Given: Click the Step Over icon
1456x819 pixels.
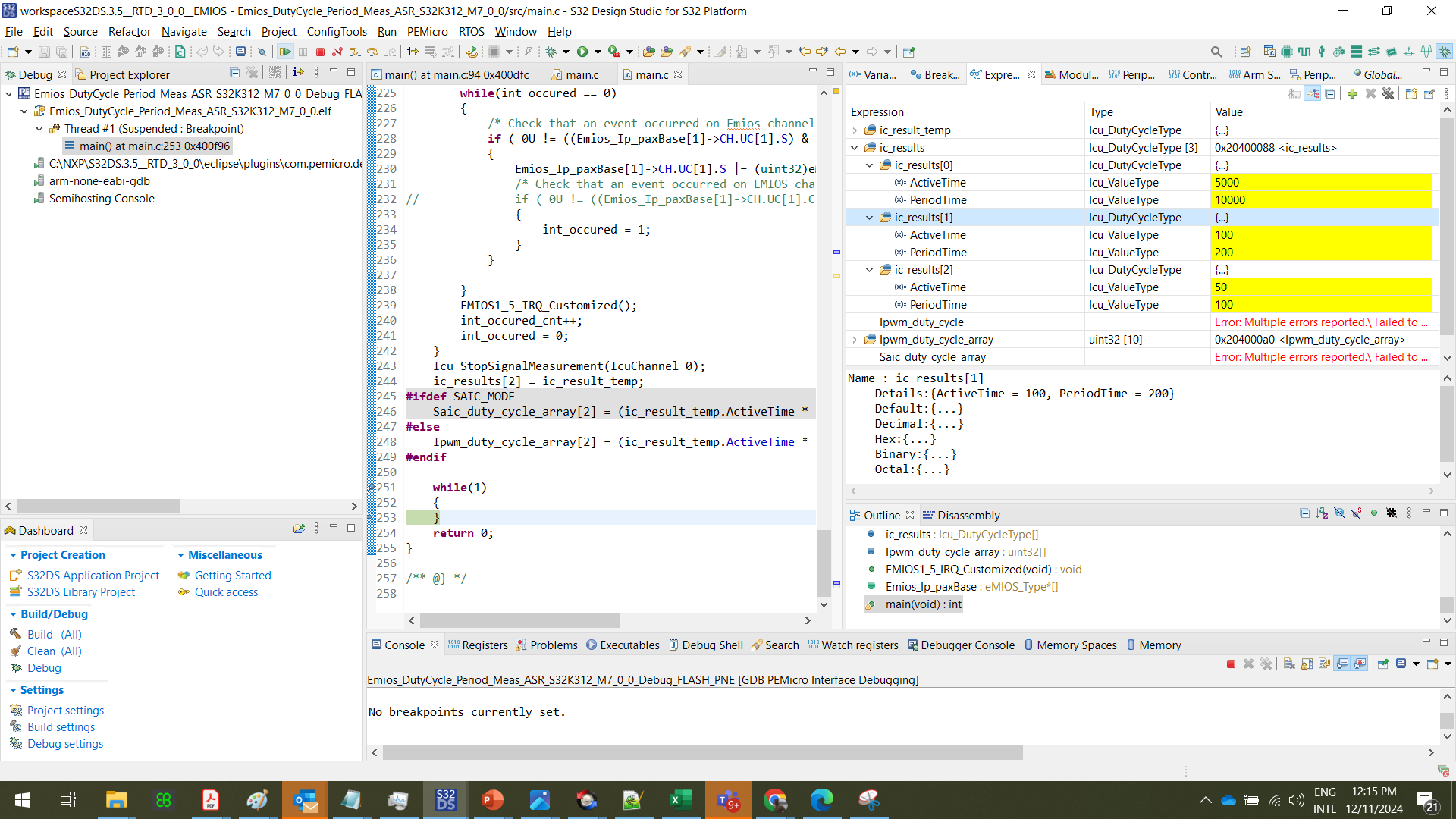Looking at the screenshot, I should coord(372,52).
